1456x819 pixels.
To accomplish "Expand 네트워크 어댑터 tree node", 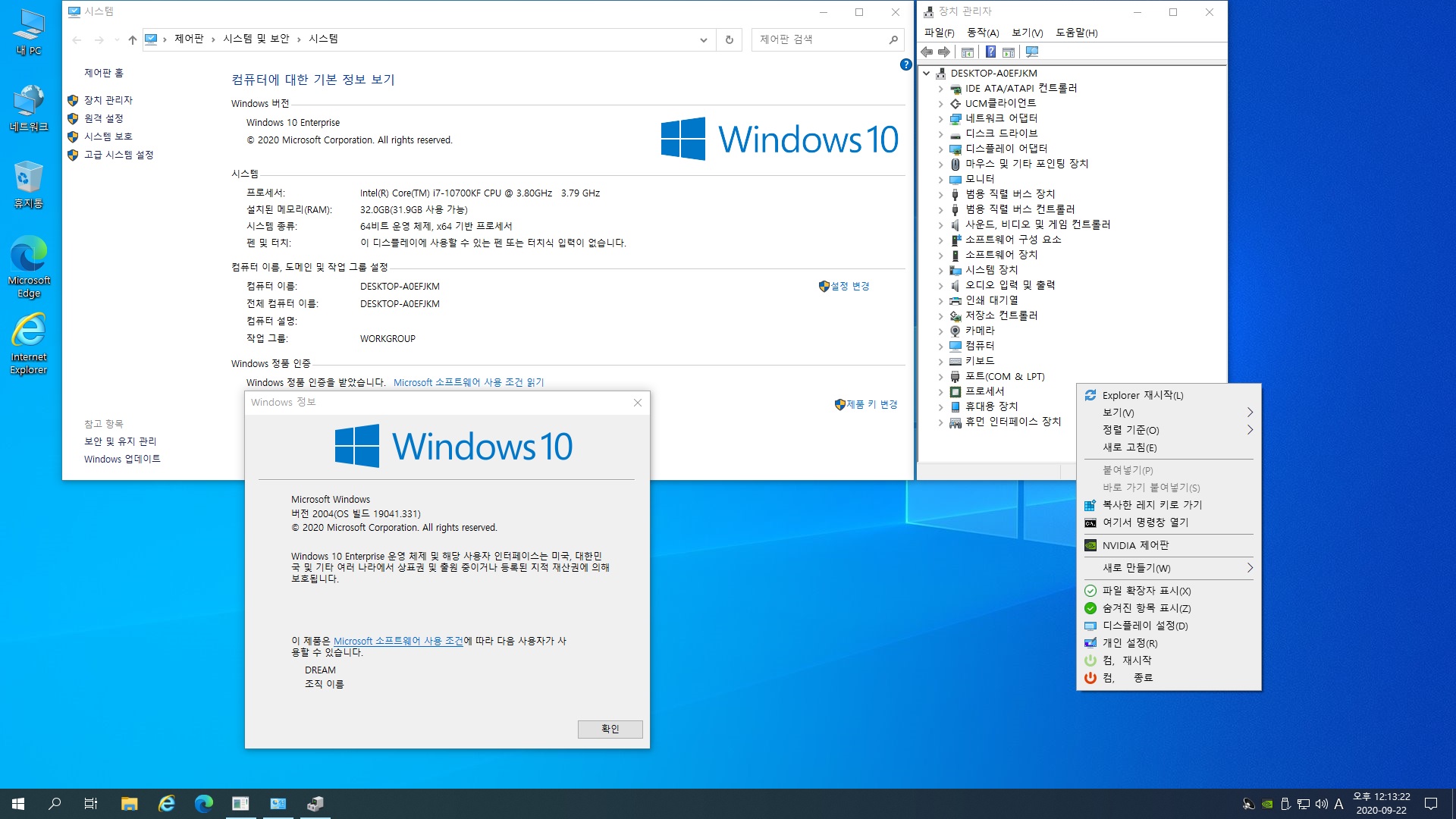I will [x=941, y=119].
